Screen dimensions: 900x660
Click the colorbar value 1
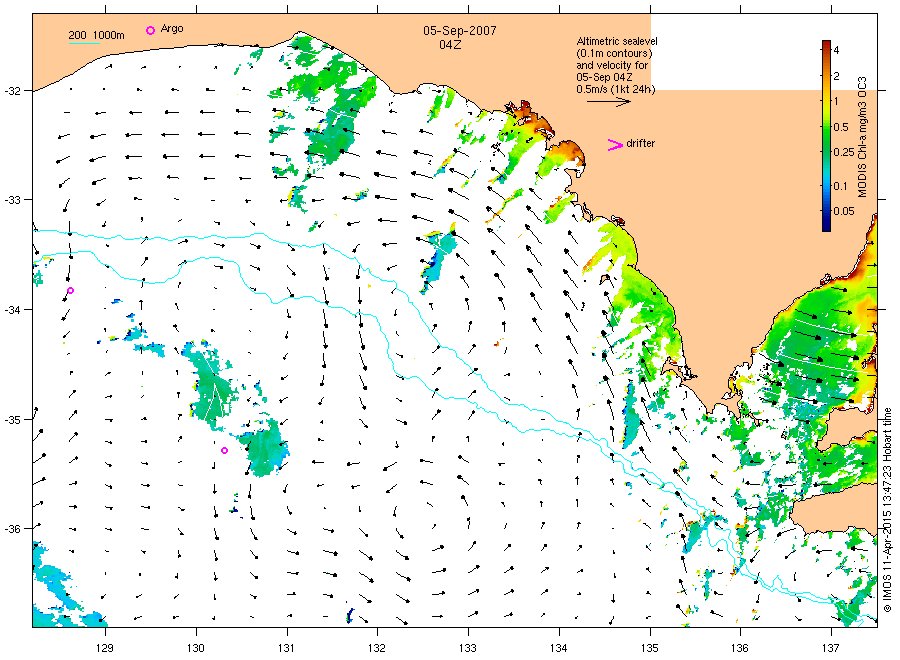tap(836, 102)
